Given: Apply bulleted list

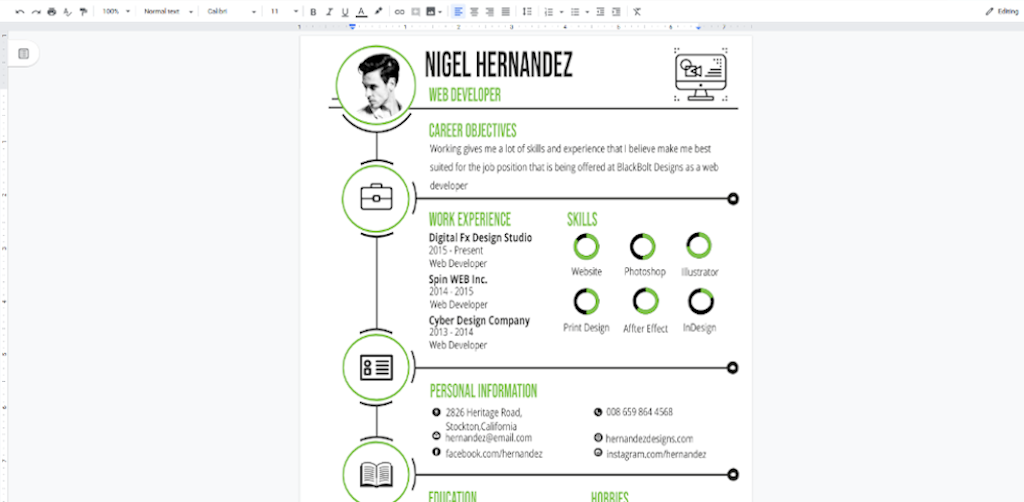Looking at the screenshot, I should [575, 12].
